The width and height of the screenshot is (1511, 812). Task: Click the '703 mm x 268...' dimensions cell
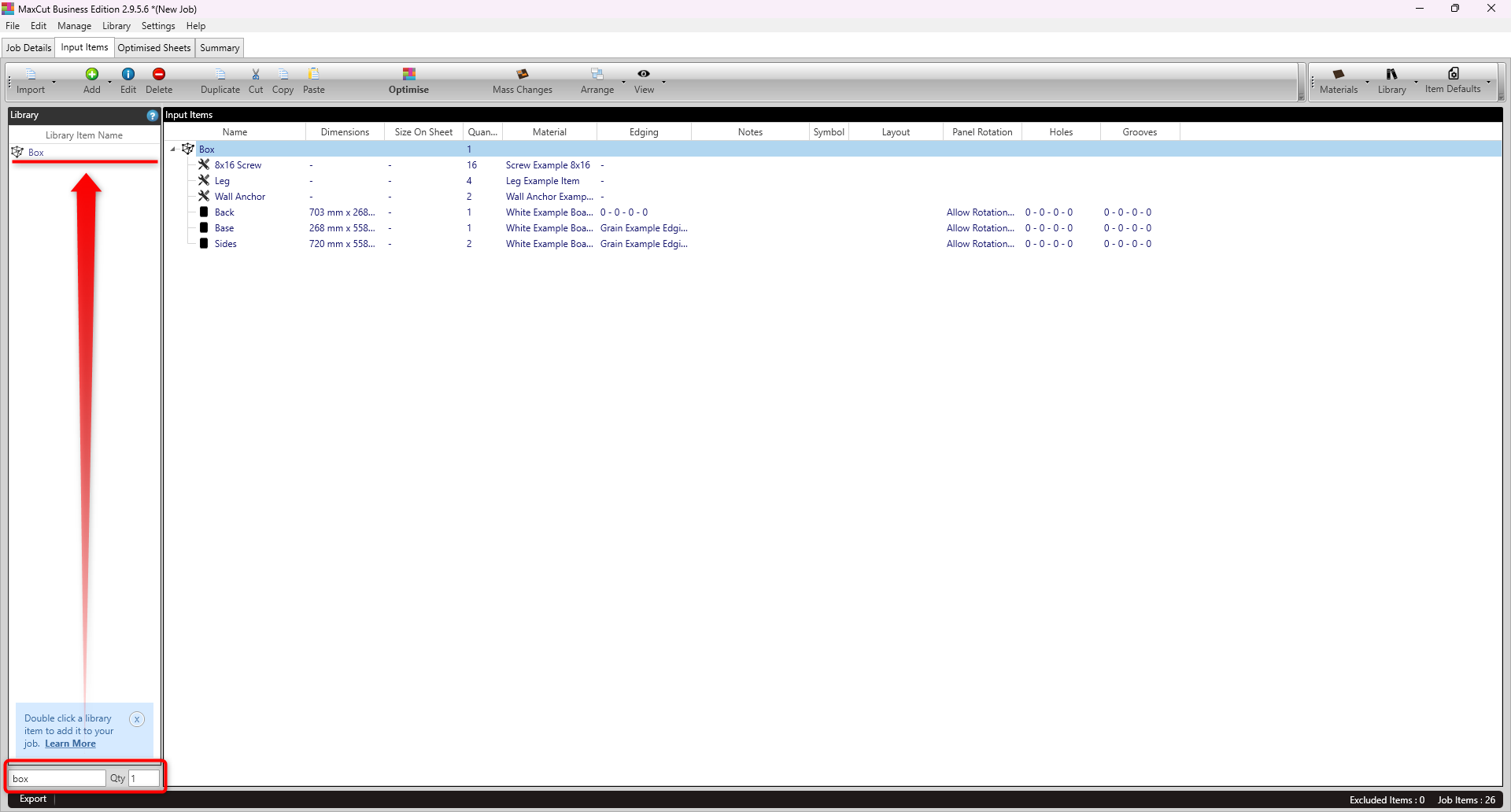342,212
